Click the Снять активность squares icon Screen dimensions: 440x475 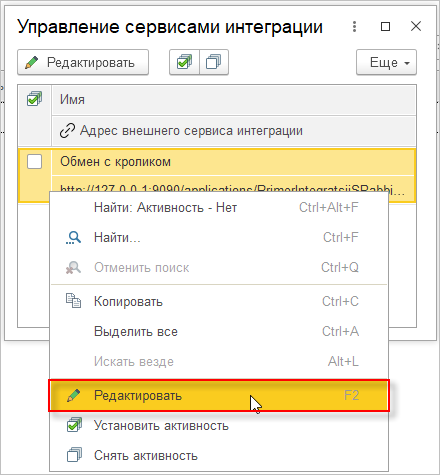pyautogui.click(x=74, y=455)
